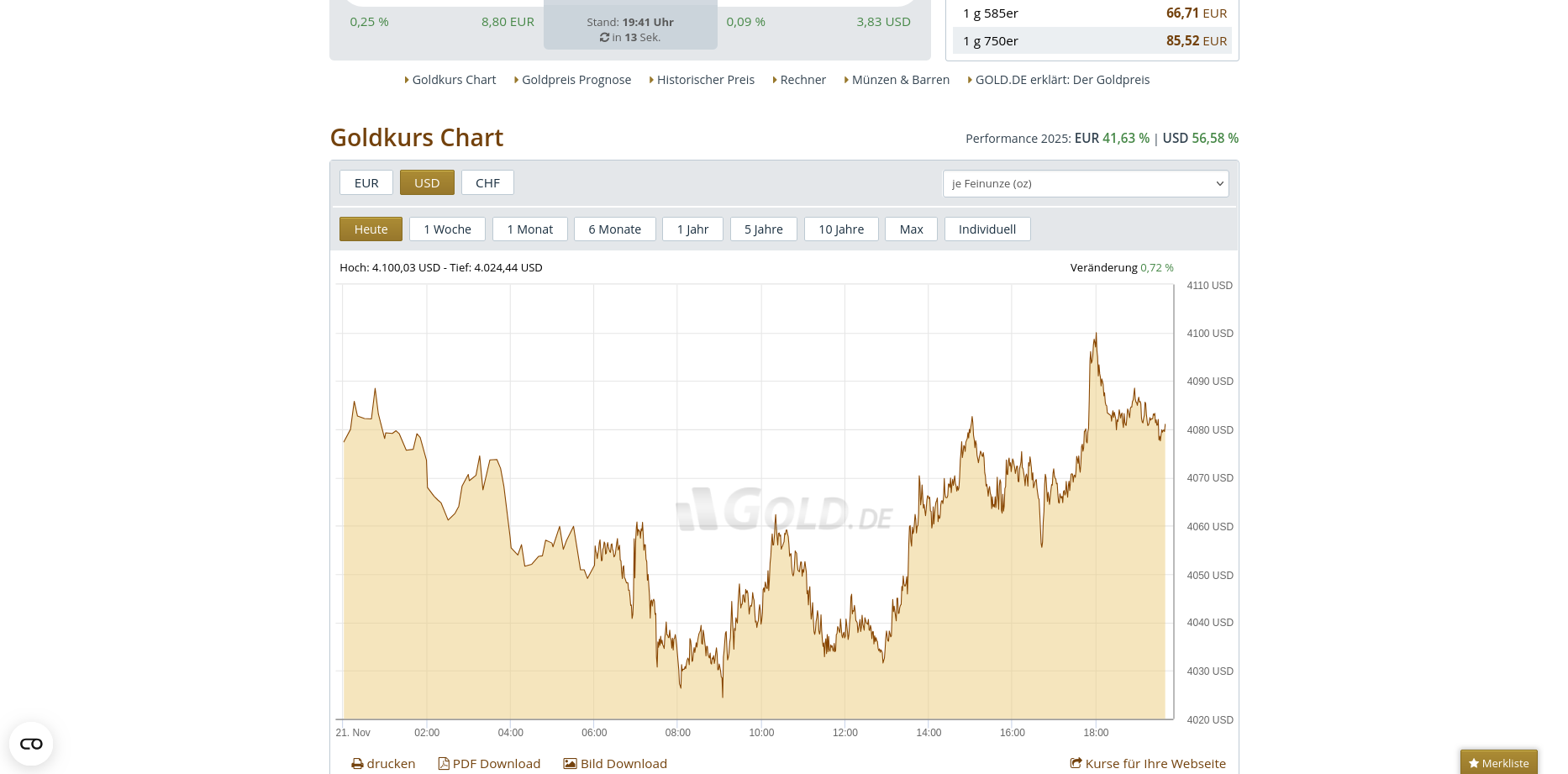1568x774 pixels.
Task: Click the GOLD.DE watermark logo in chart
Action: [x=784, y=510]
